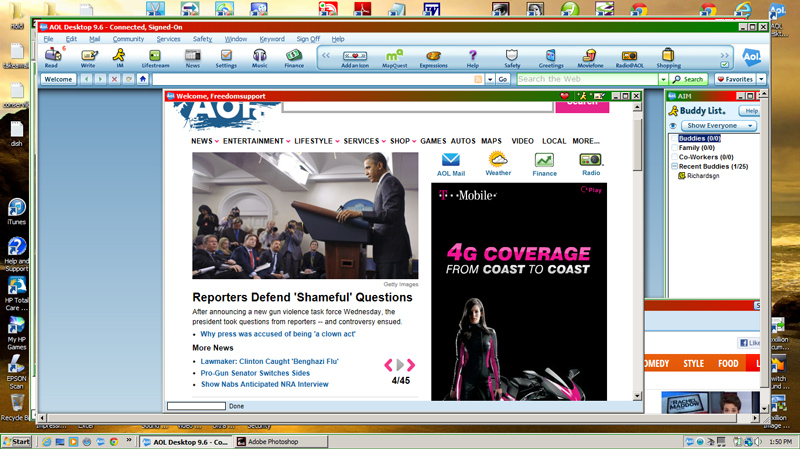800x449 pixels.
Task: Open MapQuest from the toolbar
Action: point(394,59)
